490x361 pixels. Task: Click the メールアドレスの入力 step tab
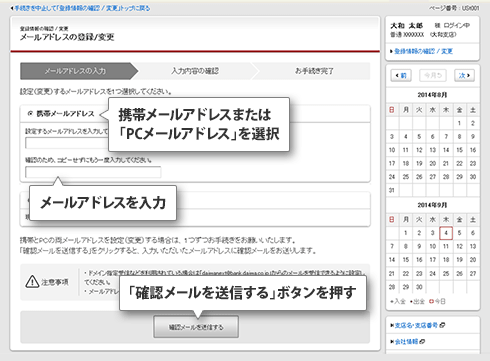[x=79, y=71]
